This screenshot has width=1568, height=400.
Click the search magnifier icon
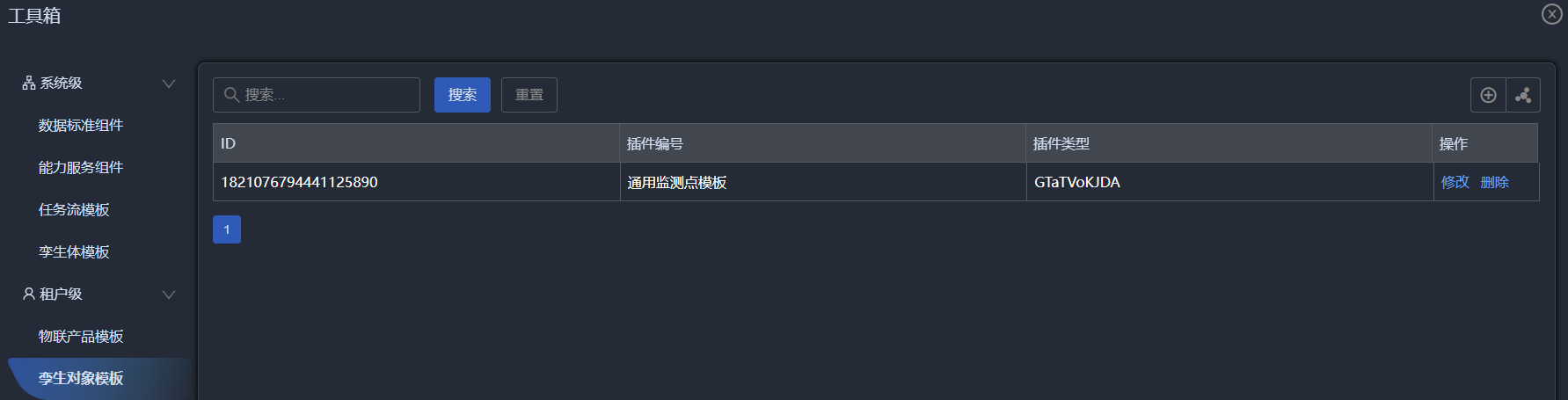point(231,94)
